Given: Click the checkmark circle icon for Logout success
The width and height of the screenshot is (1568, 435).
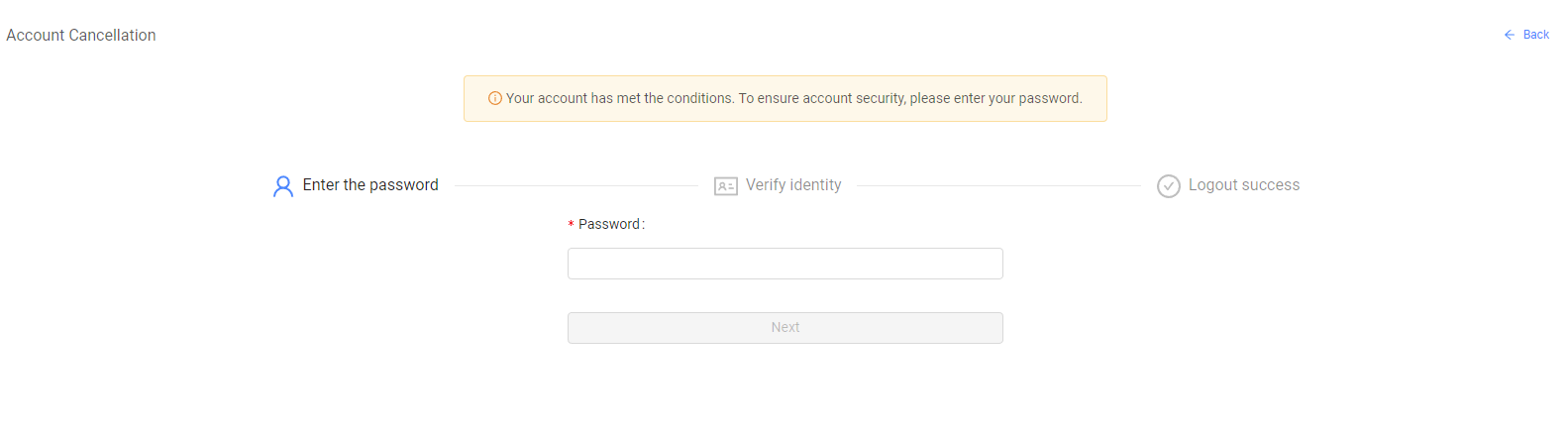Looking at the screenshot, I should (x=1169, y=186).
